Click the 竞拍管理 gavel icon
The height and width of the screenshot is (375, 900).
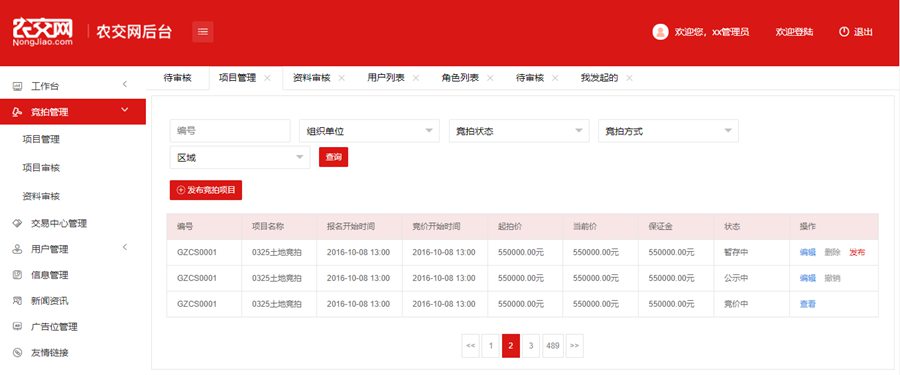click(17, 112)
